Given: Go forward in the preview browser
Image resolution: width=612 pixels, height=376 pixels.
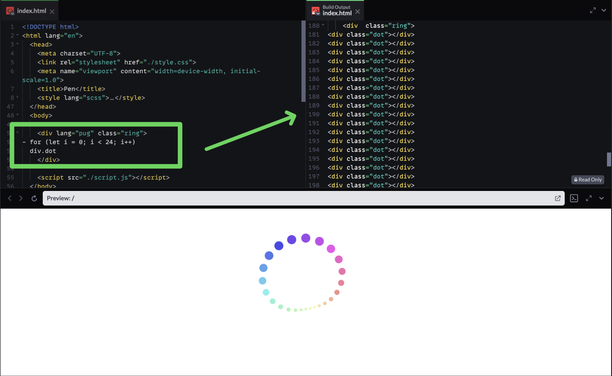Looking at the screenshot, I should (21, 198).
